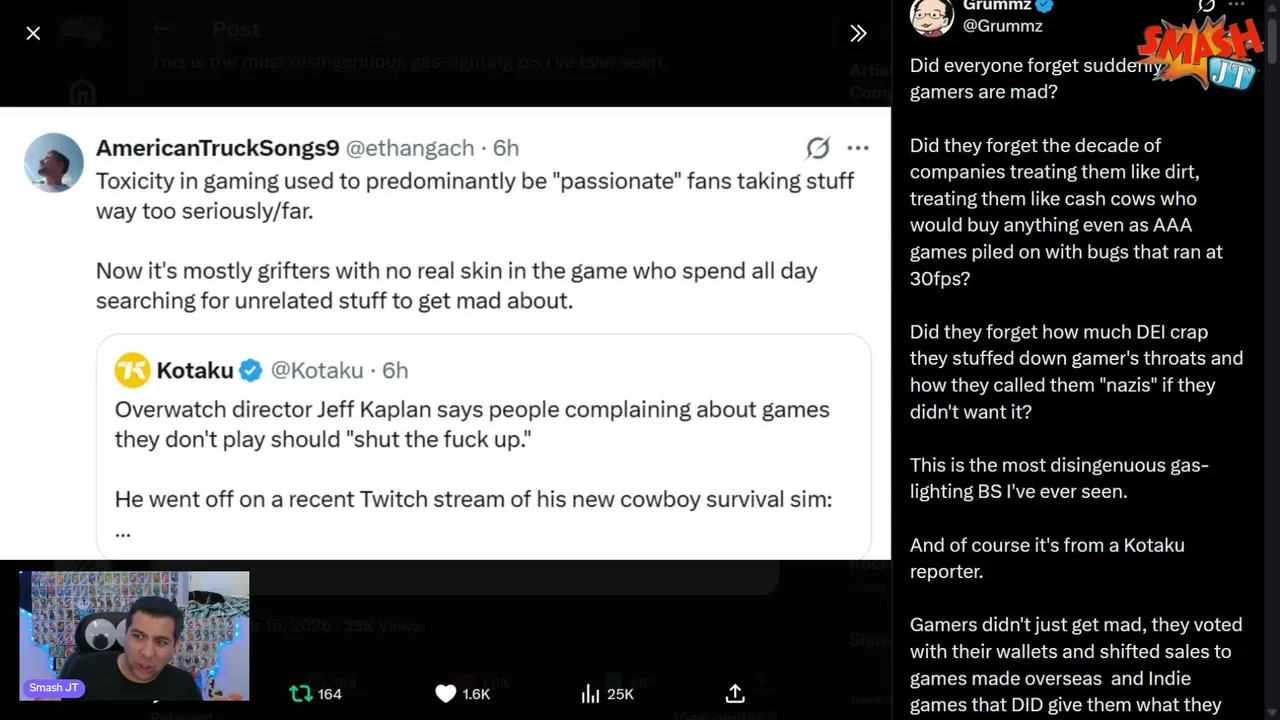Close the image viewer with the X
Viewport: 1280px width, 720px height.
[x=33, y=34]
